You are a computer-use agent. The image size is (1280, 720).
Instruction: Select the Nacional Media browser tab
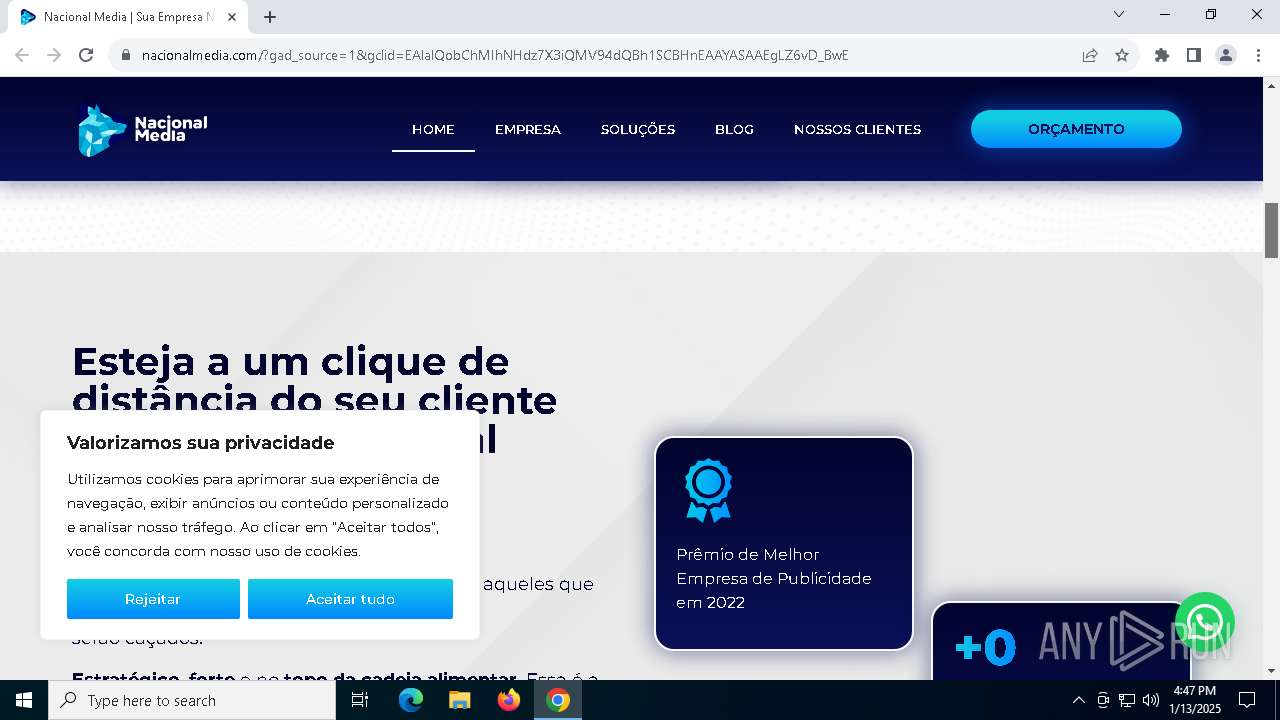point(129,17)
